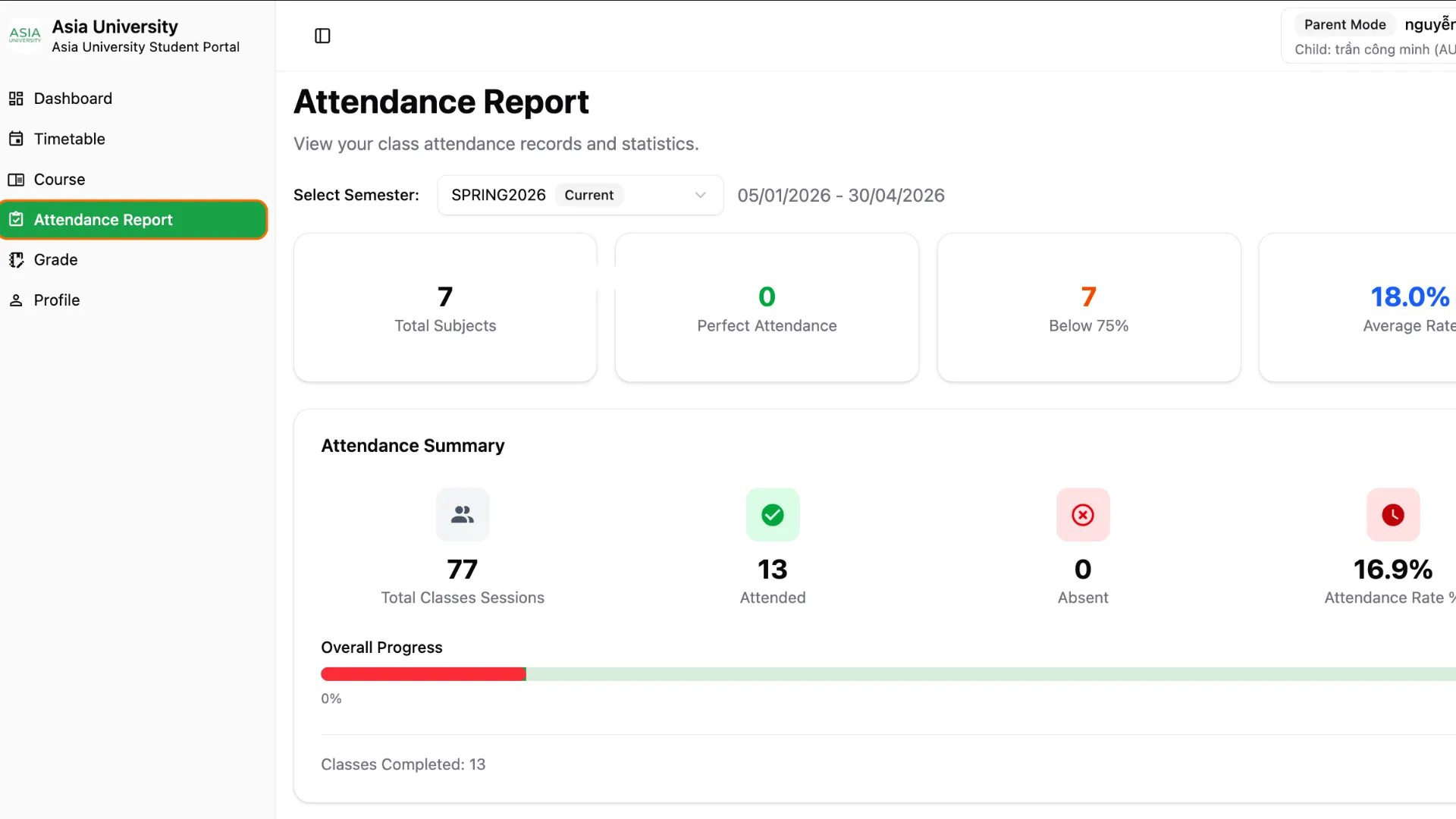Click the Current badge next to SPRING2026
The image size is (1456, 819).
click(x=588, y=195)
